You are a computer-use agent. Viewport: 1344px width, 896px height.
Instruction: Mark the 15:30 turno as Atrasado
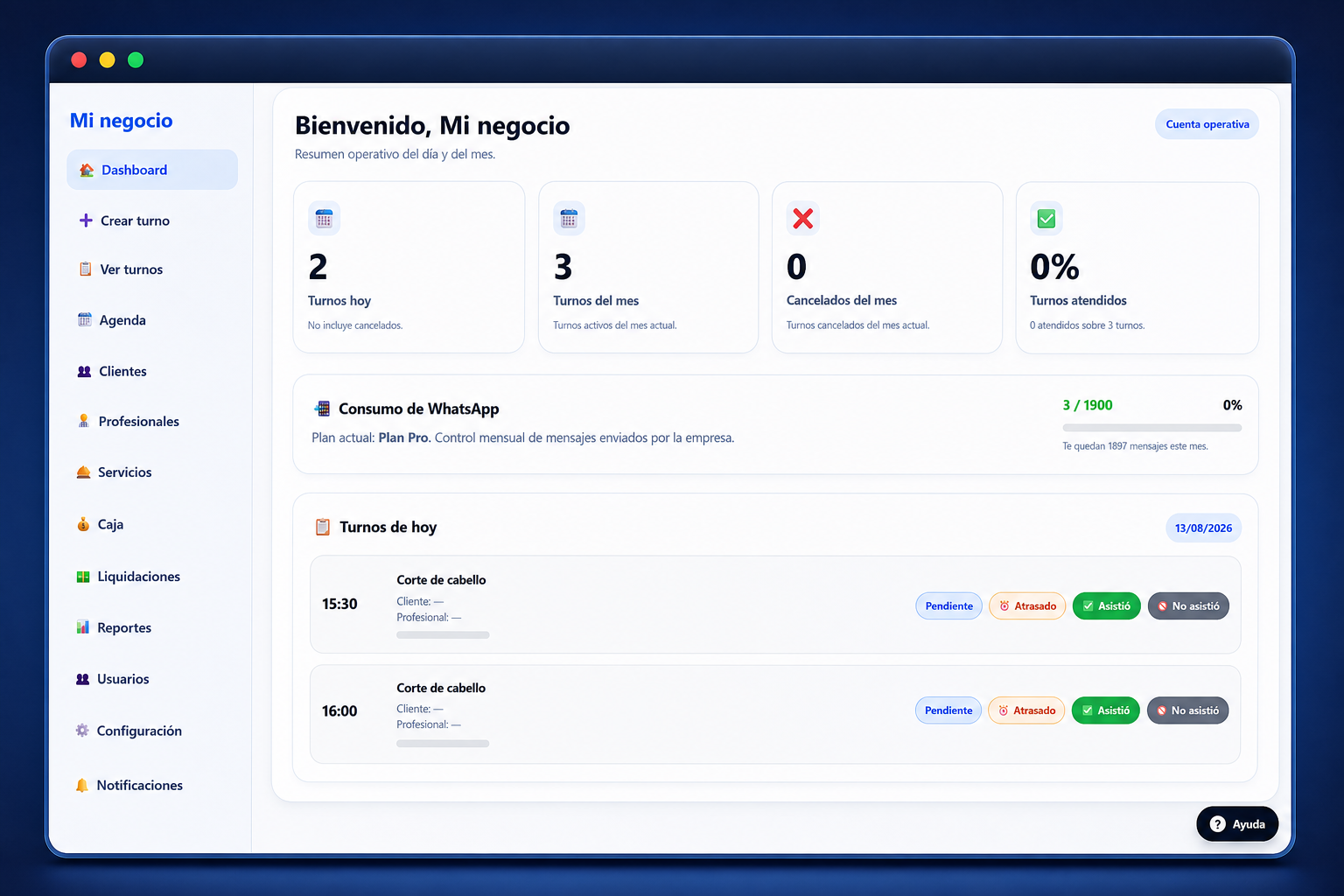click(1027, 605)
